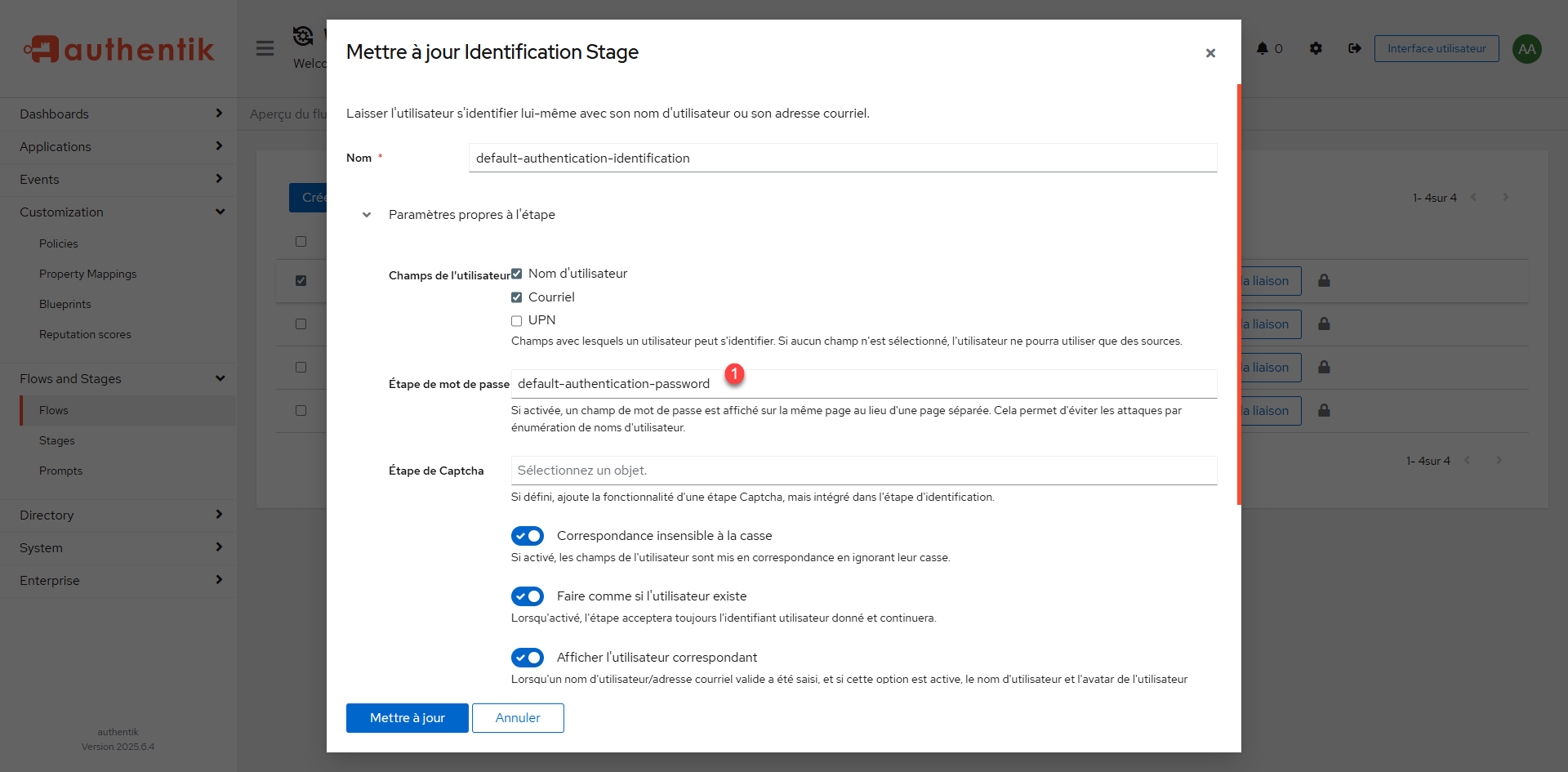Enable the UPN checkbox
This screenshot has height=772, width=1568.
516,320
